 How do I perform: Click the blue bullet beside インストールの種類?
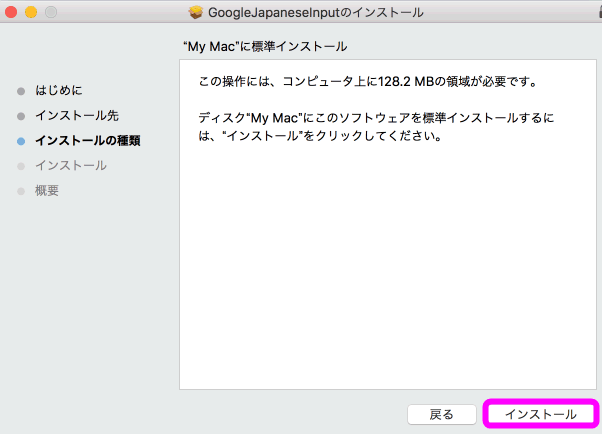coord(21,141)
